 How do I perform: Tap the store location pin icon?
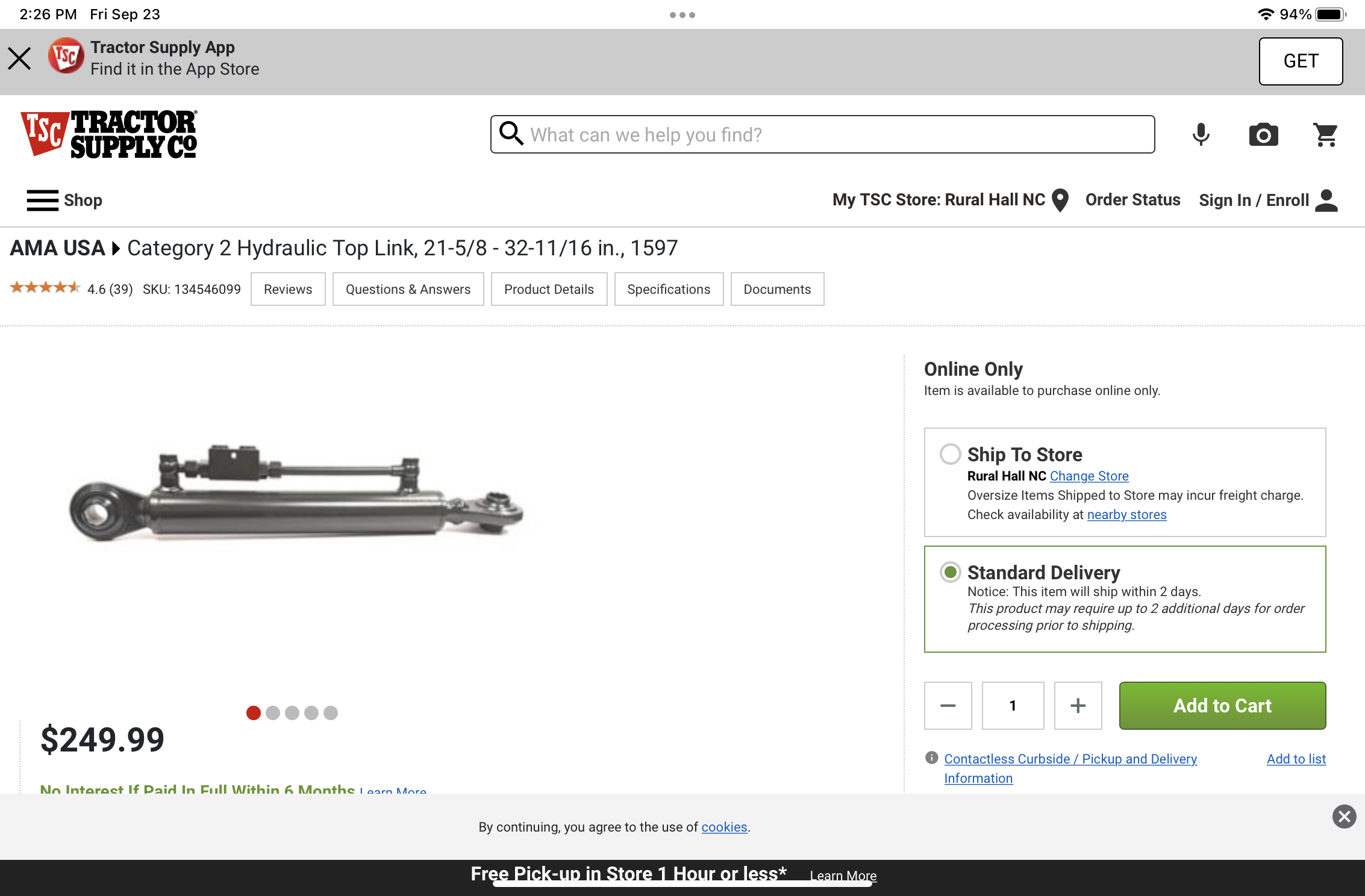pyautogui.click(x=1060, y=200)
